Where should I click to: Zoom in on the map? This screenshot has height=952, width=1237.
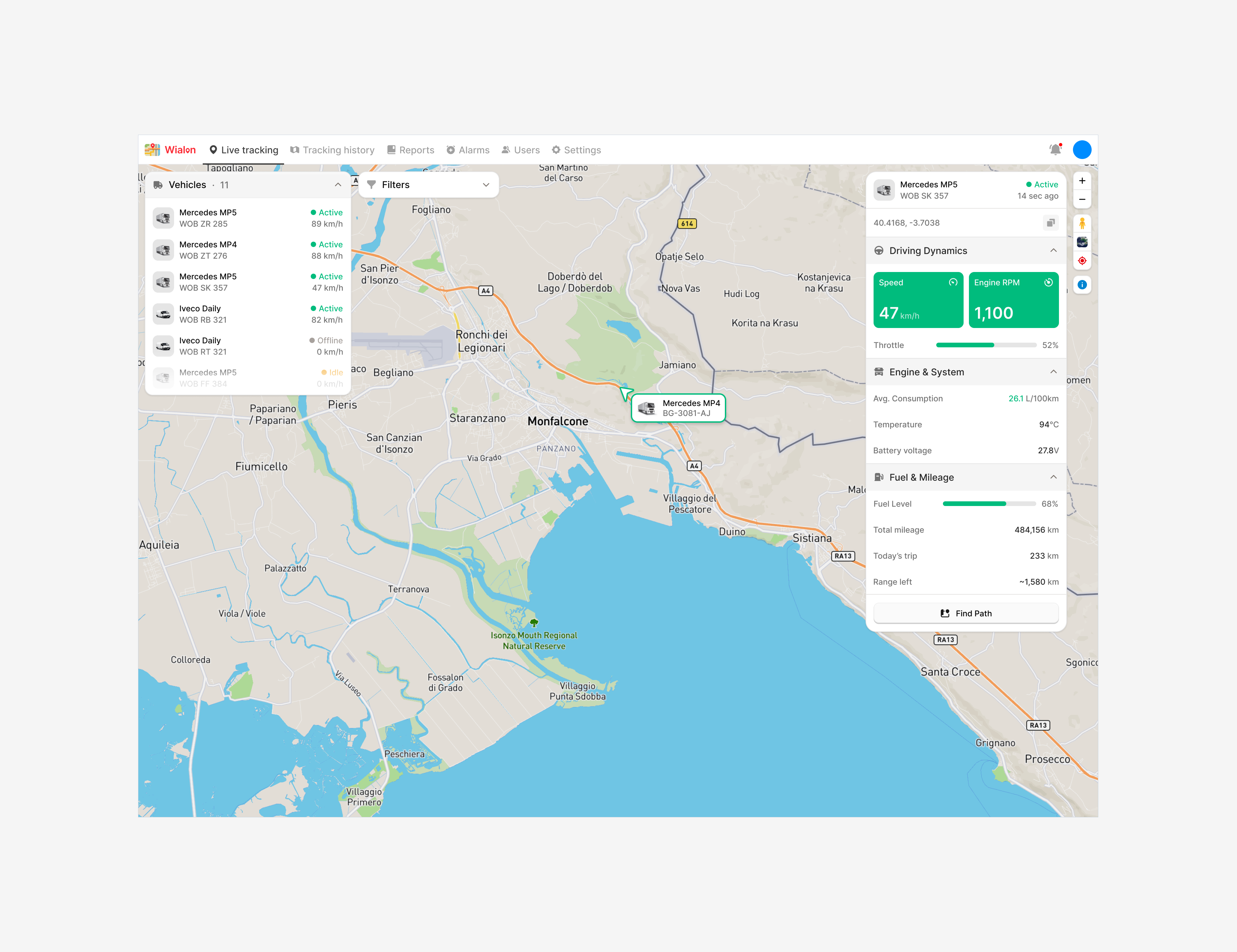pos(1082,181)
